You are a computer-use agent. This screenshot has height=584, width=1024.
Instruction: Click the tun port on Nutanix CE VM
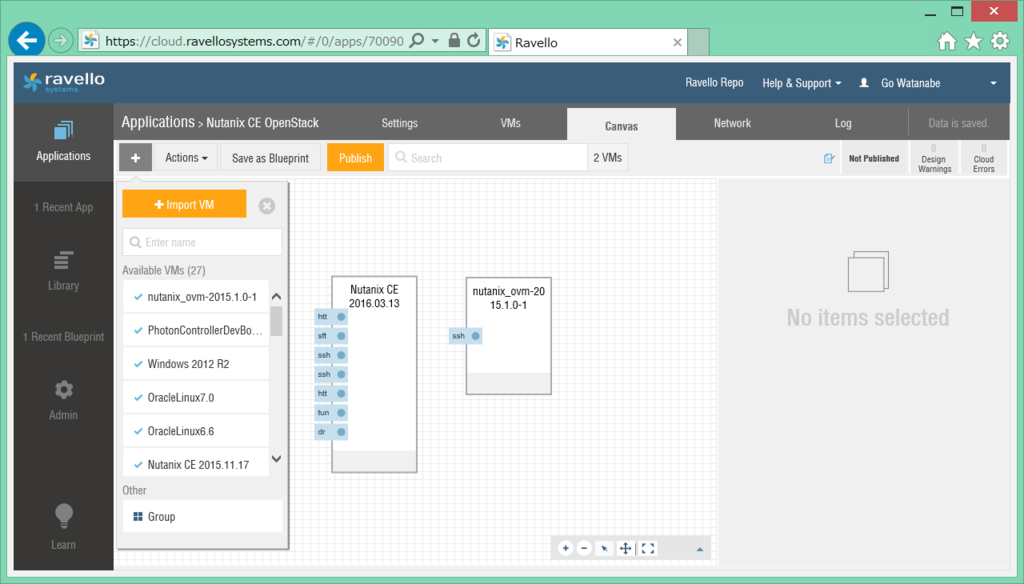(x=331, y=413)
